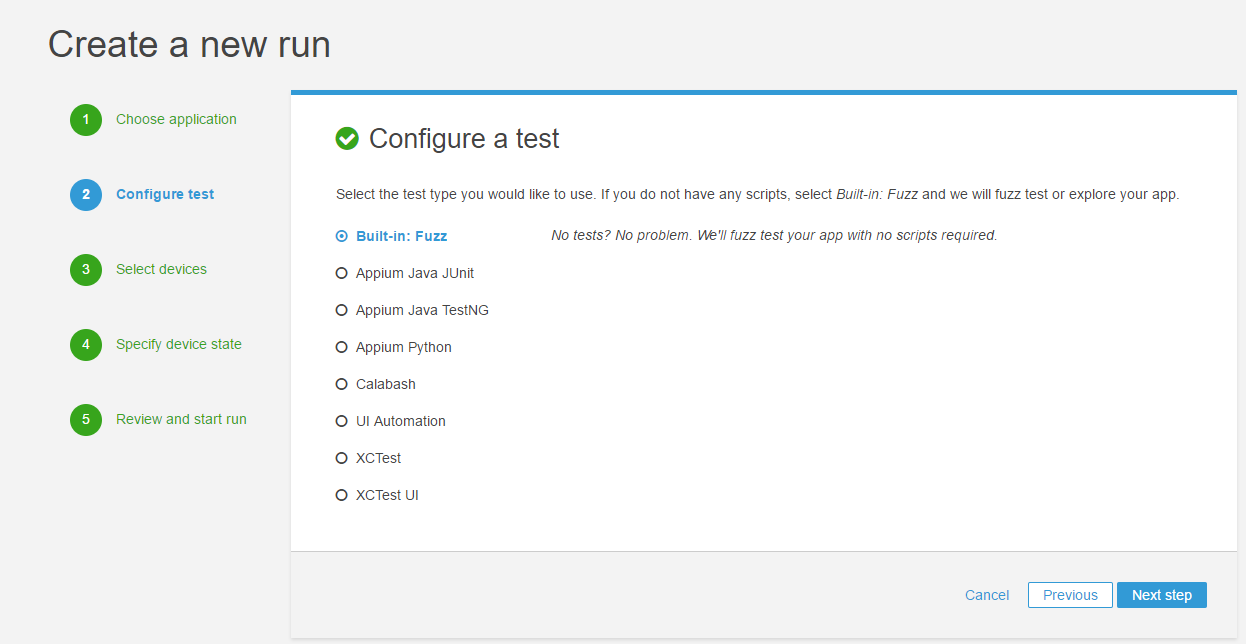Screen dimensions: 1246x644
Task: Click the step 3 circle icon
Action: pos(86,270)
